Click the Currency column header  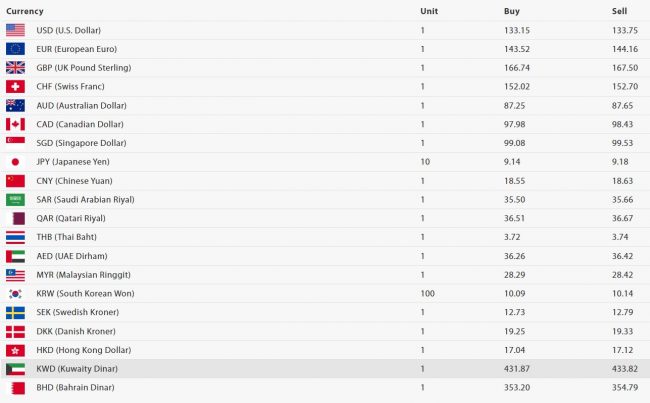(x=25, y=11)
